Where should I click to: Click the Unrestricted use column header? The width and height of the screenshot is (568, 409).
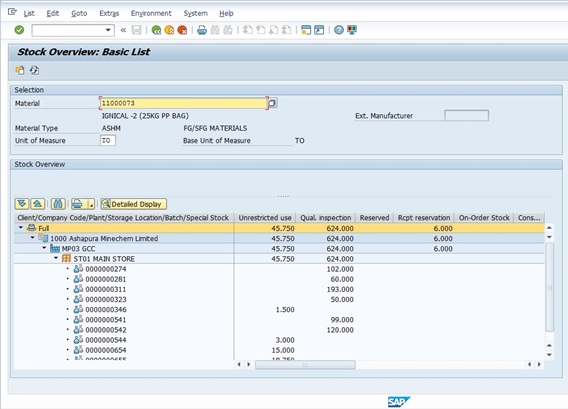click(x=265, y=218)
